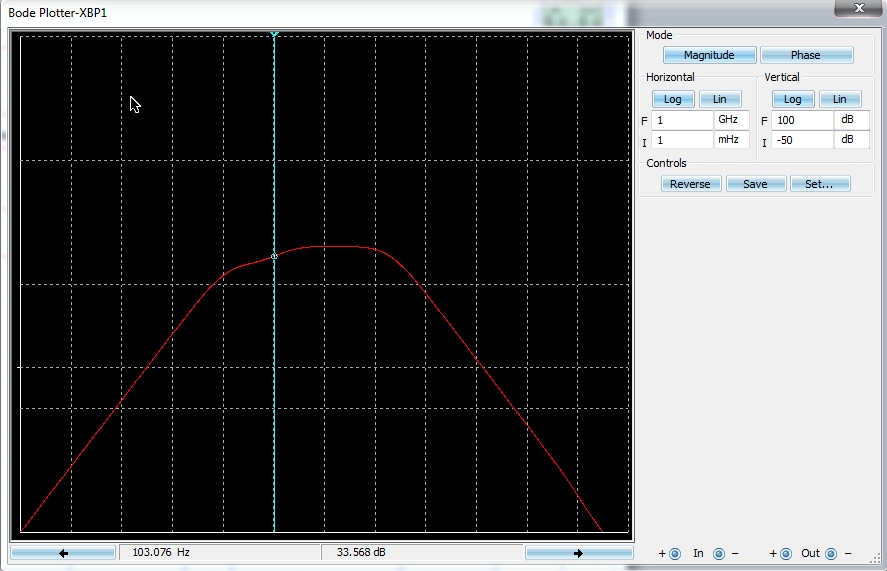This screenshot has width=887, height=571.
Task: Click the In positive terminal
Action: pos(674,554)
